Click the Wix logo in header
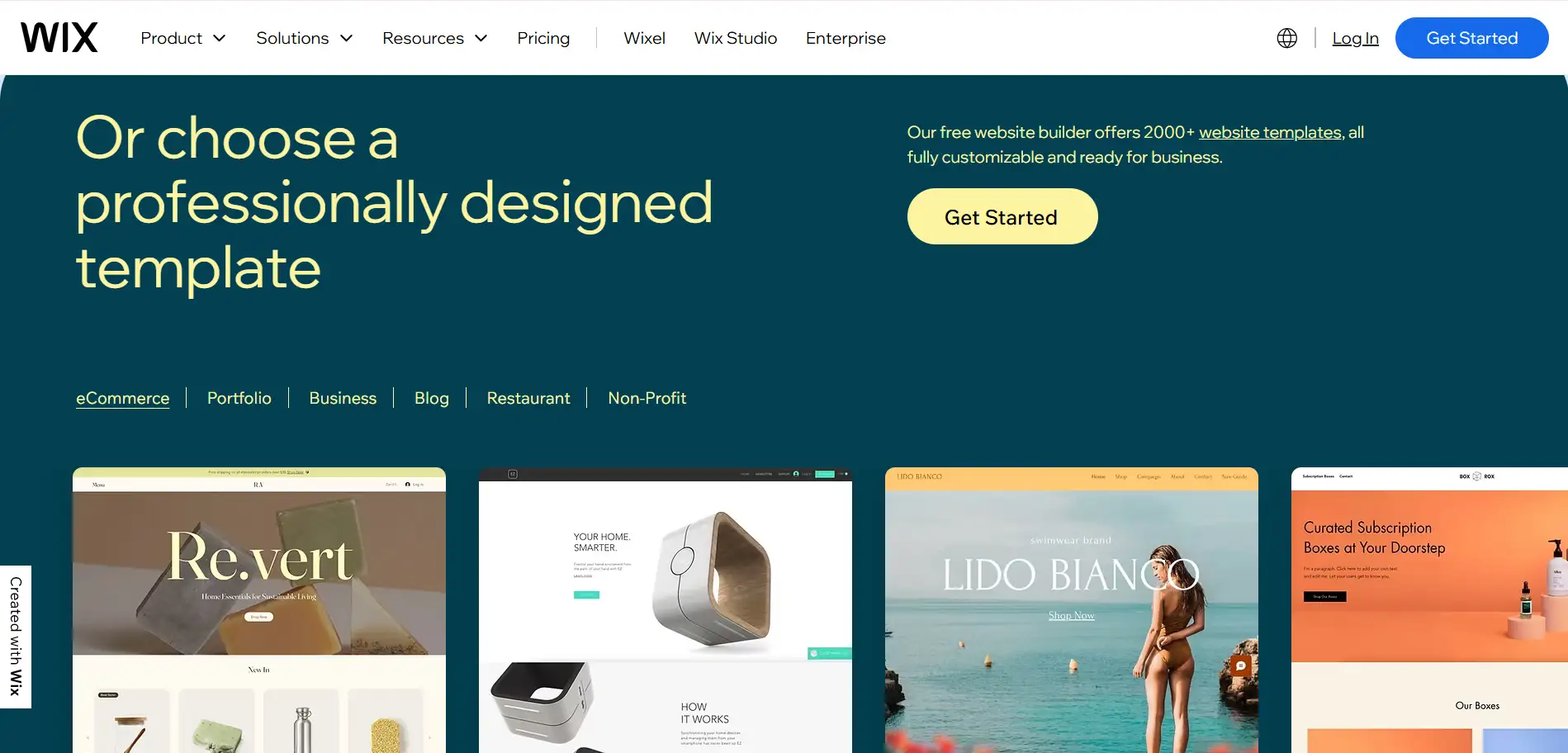 (59, 38)
